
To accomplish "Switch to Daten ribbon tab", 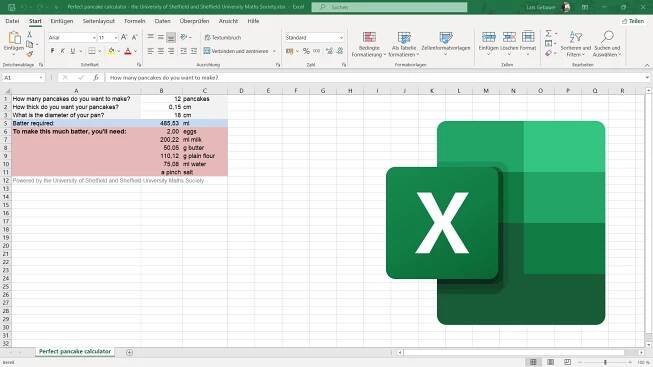I will point(162,21).
